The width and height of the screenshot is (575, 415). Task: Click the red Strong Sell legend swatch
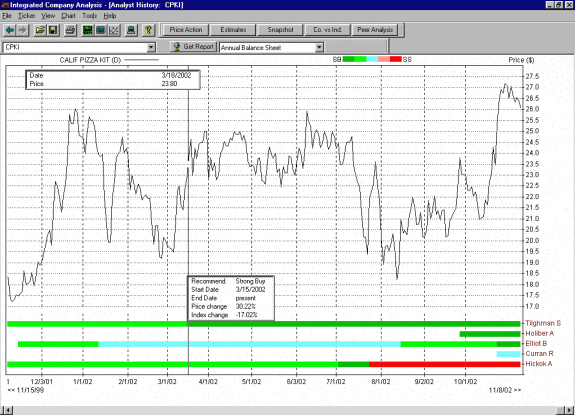396,59
